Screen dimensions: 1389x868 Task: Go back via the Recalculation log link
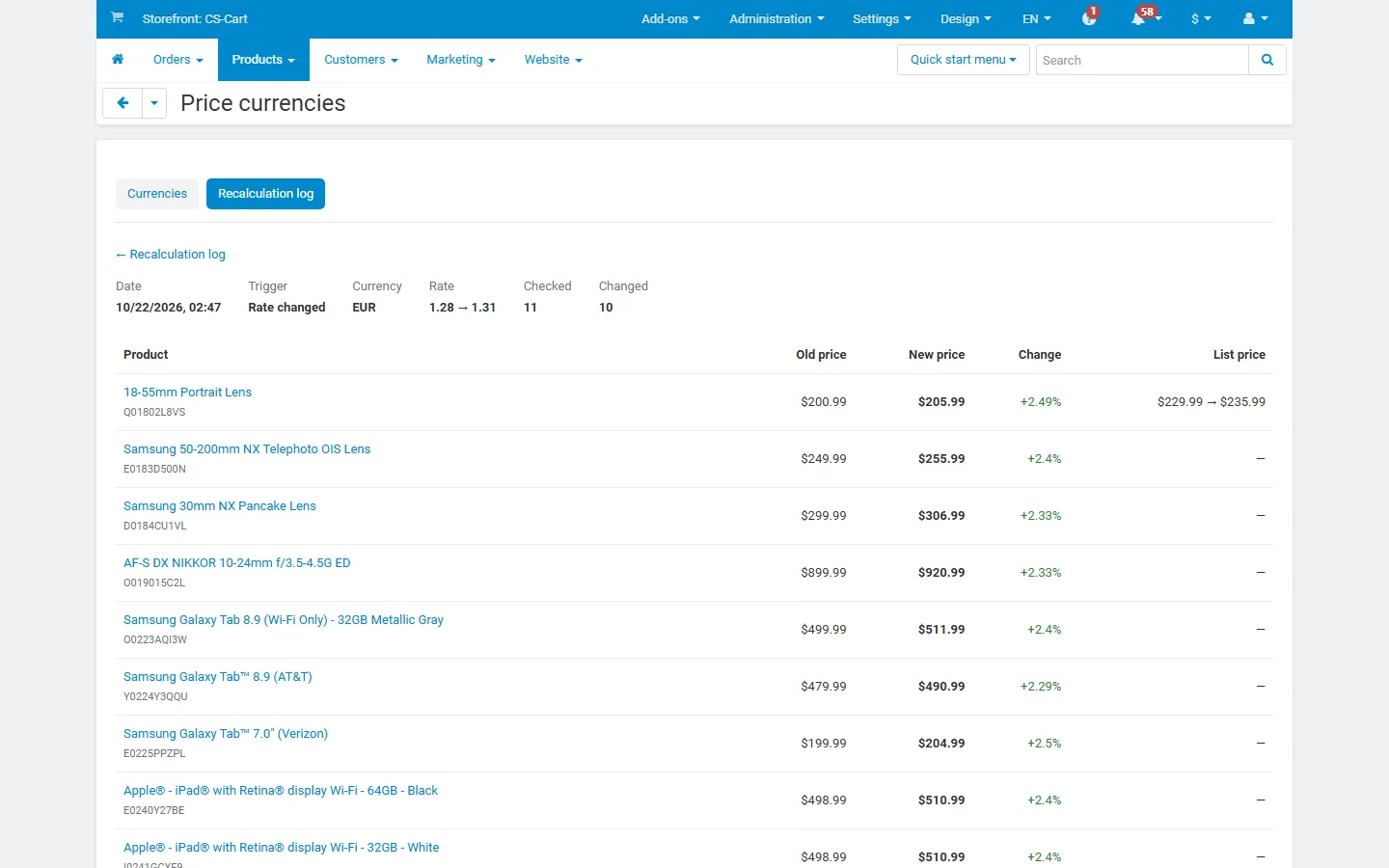171,255
